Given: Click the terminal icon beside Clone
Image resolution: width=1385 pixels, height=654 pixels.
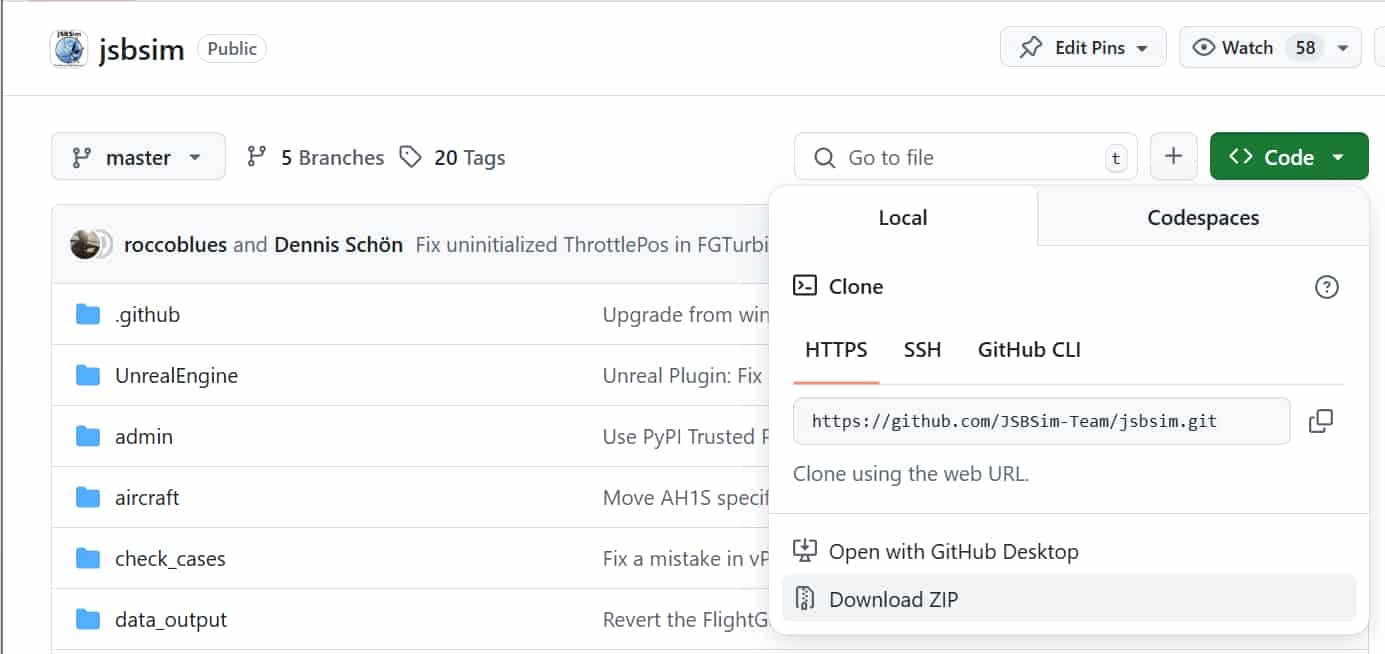Looking at the screenshot, I should tap(805, 286).
